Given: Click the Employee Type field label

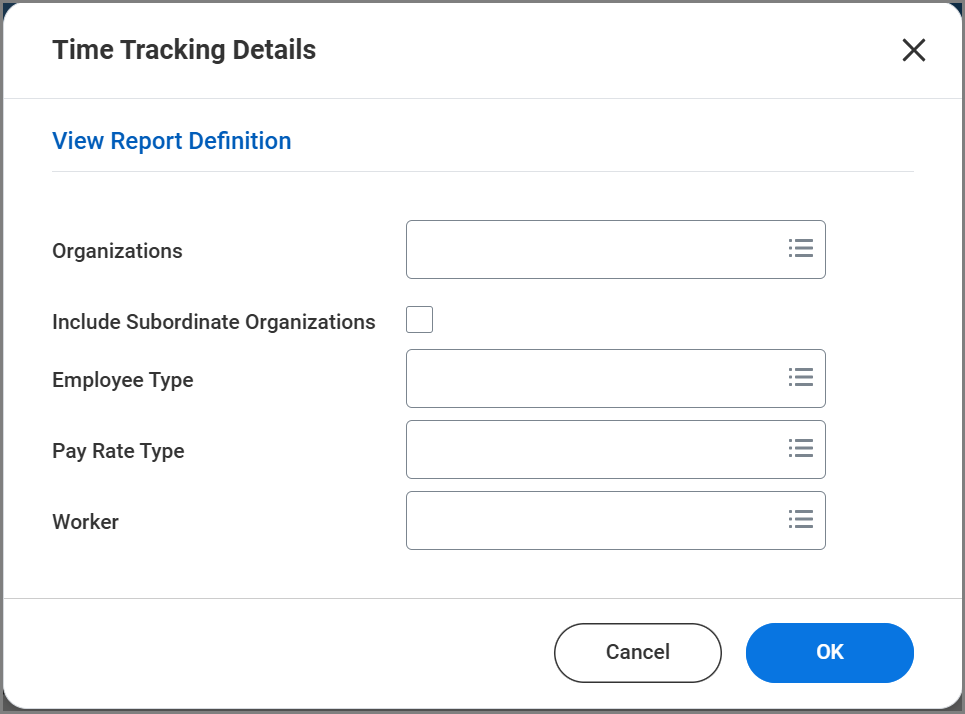Looking at the screenshot, I should (x=122, y=380).
